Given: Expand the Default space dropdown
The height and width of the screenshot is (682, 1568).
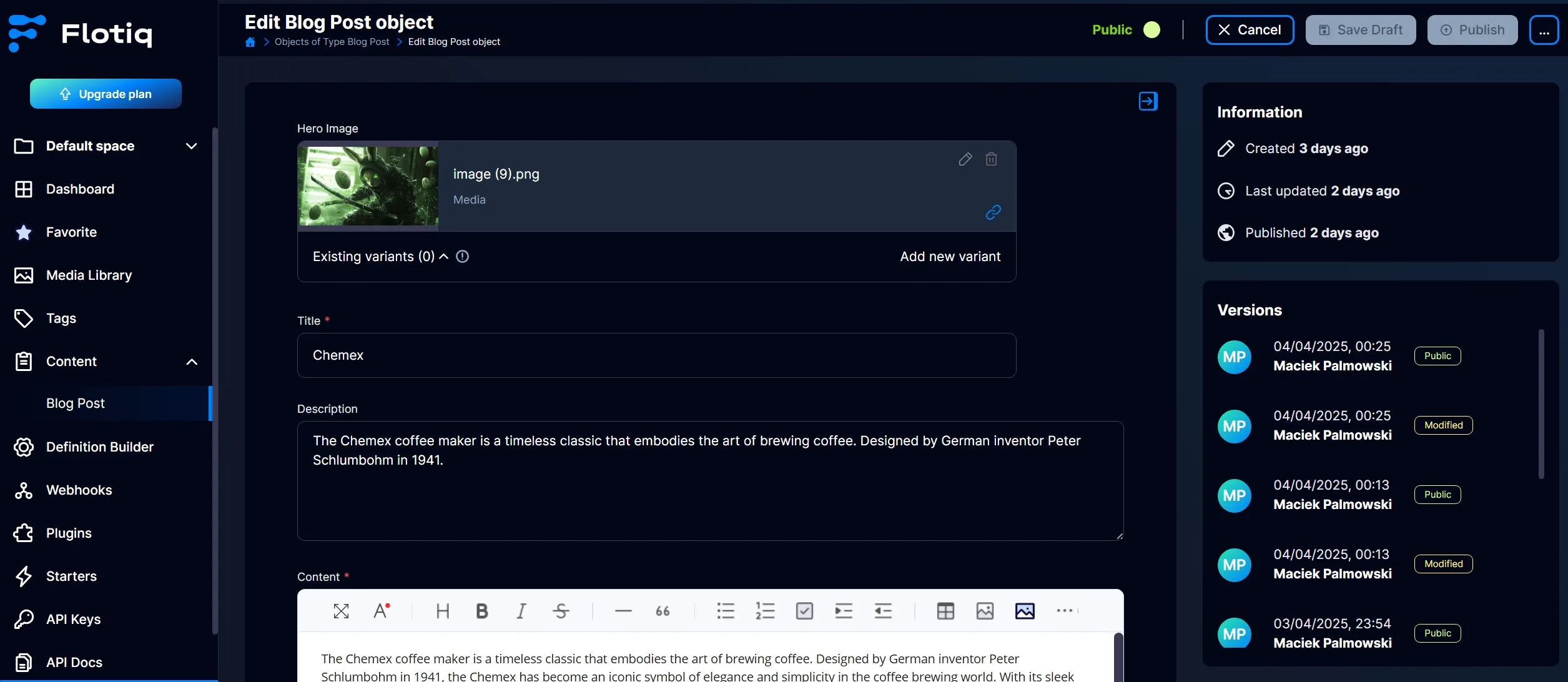Looking at the screenshot, I should pos(191,146).
